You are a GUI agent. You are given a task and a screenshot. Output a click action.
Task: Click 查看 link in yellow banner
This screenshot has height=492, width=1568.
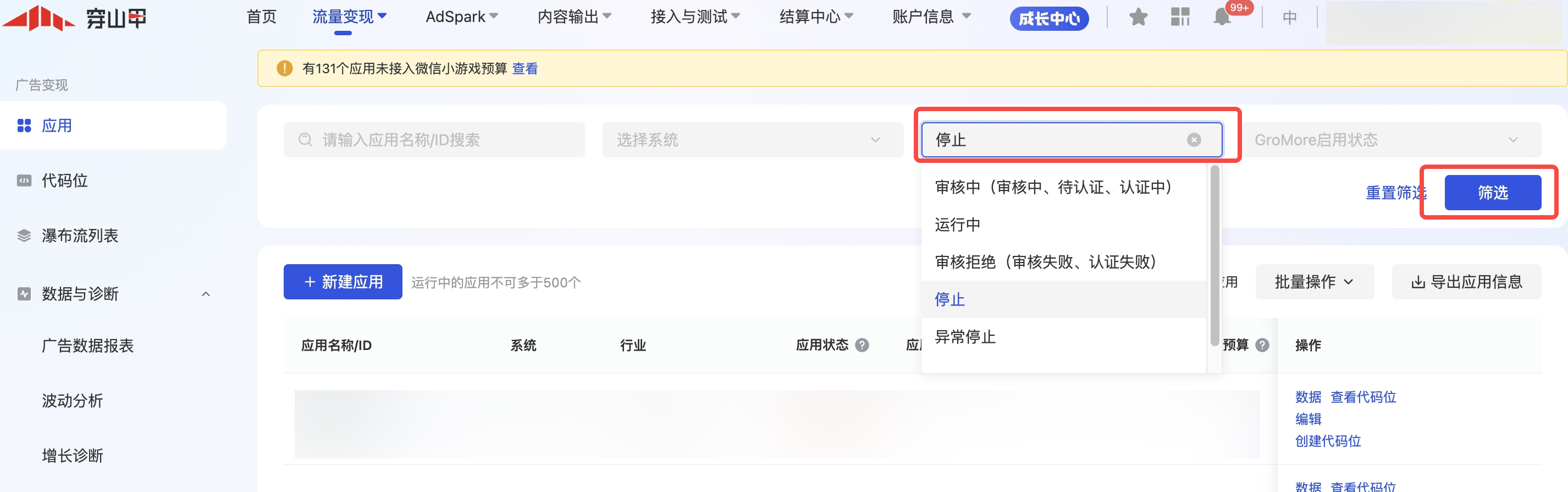(524, 69)
